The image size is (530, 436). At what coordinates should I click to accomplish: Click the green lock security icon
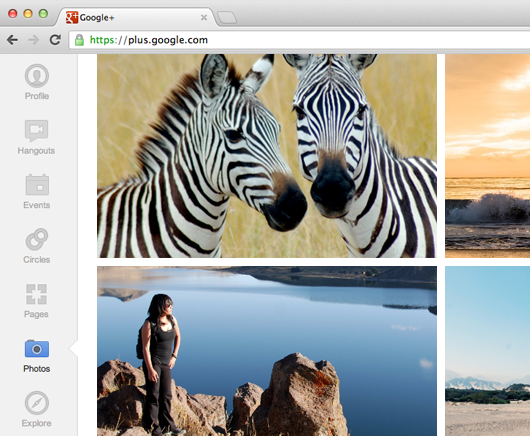[x=79, y=40]
